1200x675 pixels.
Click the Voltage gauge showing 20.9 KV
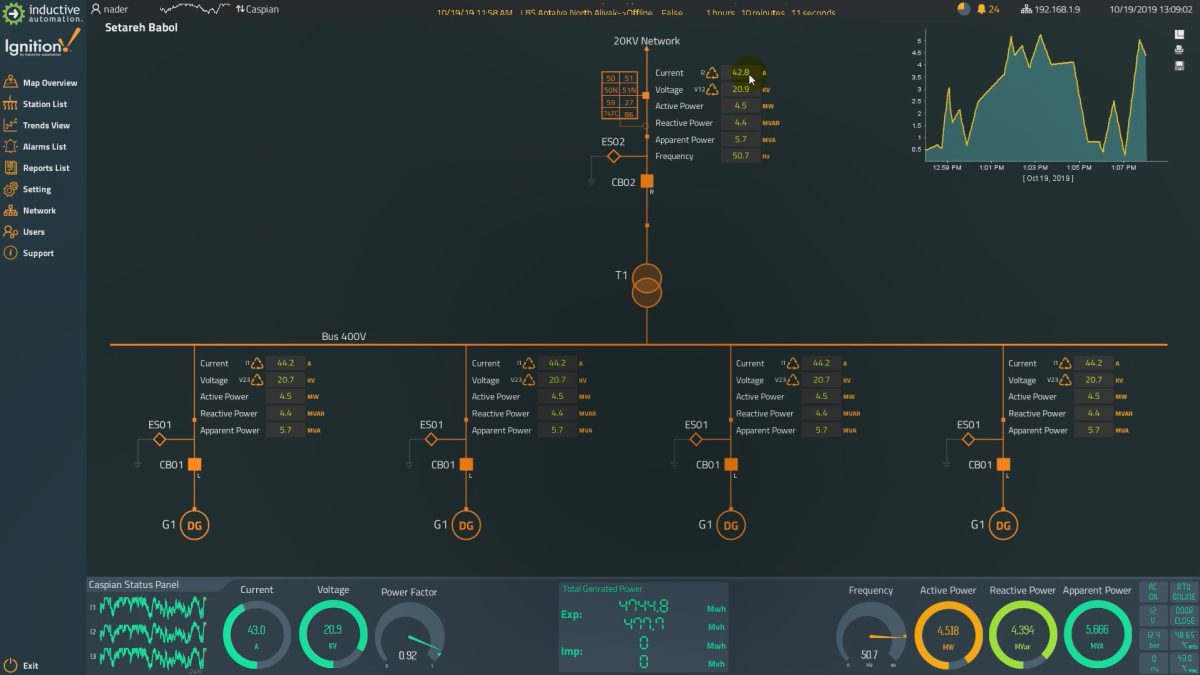333,635
